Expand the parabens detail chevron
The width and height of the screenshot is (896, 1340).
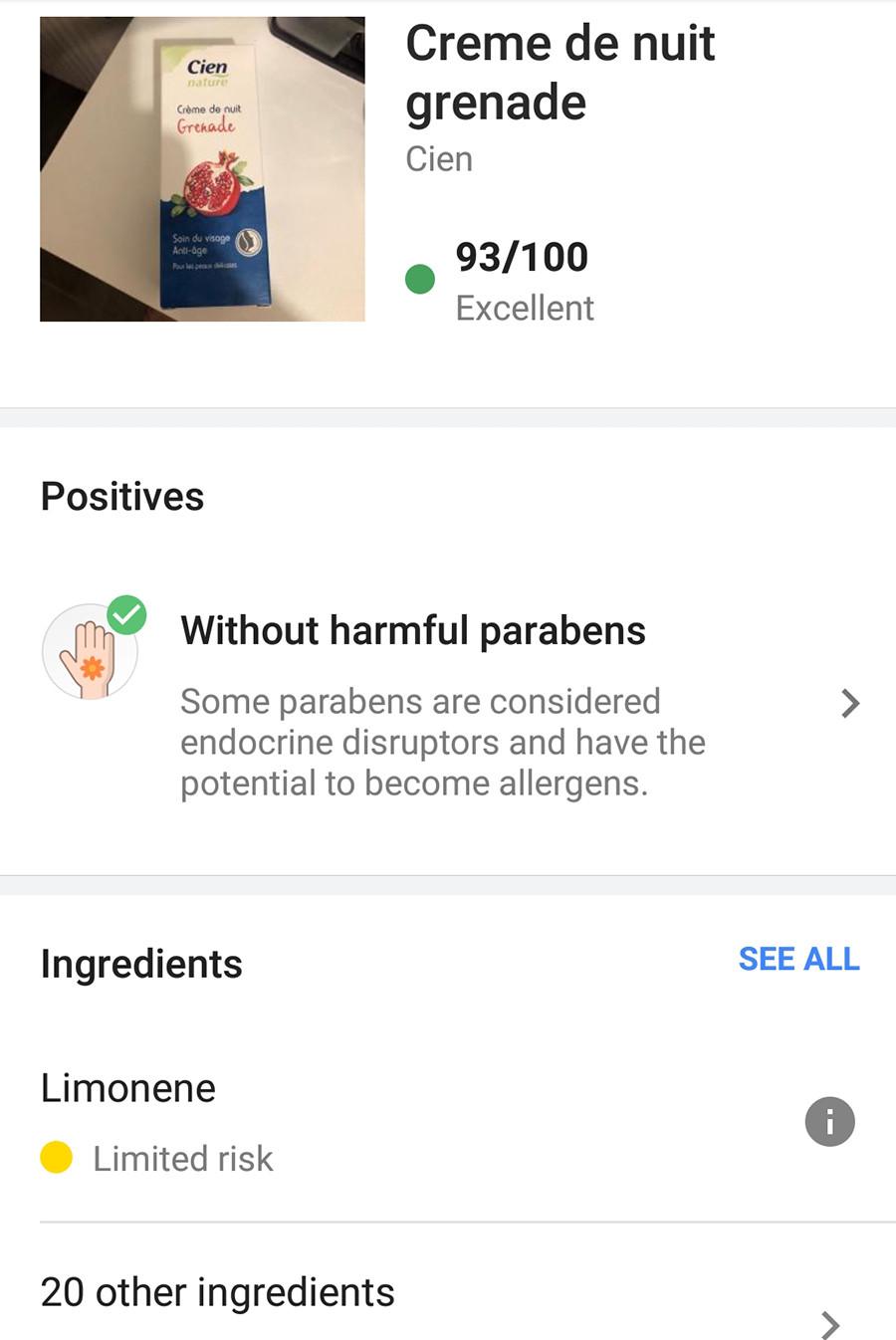849,704
